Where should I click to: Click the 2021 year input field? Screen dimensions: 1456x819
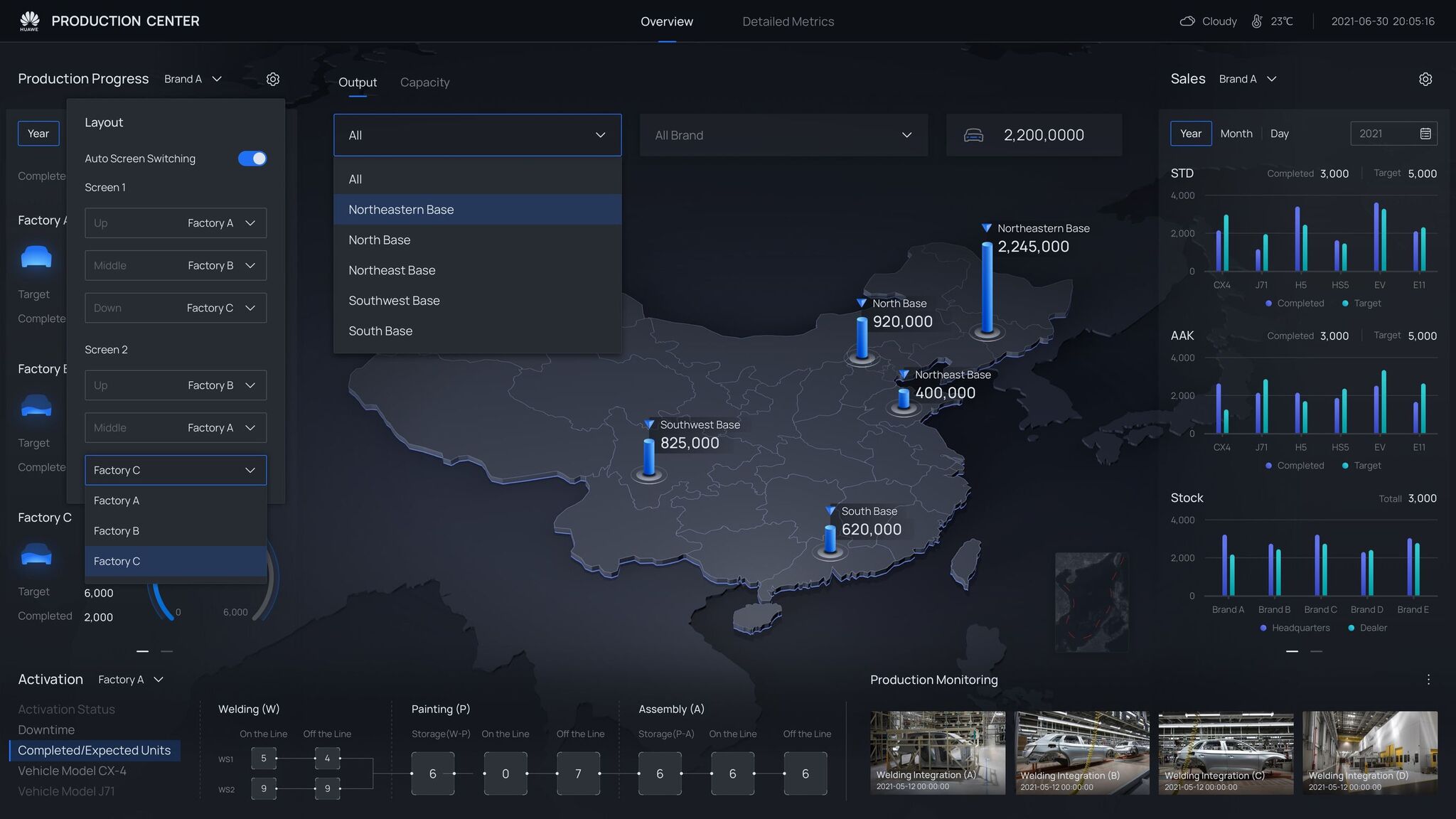[x=1393, y=134]
